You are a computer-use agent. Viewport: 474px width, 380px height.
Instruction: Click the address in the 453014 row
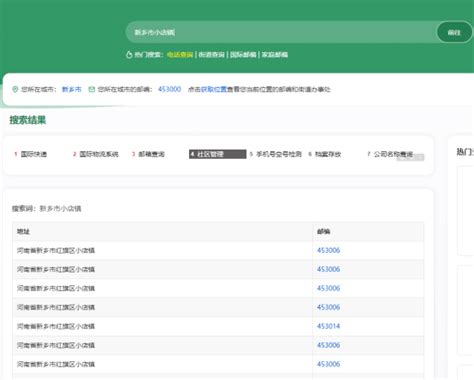click(x=56, y=326)
